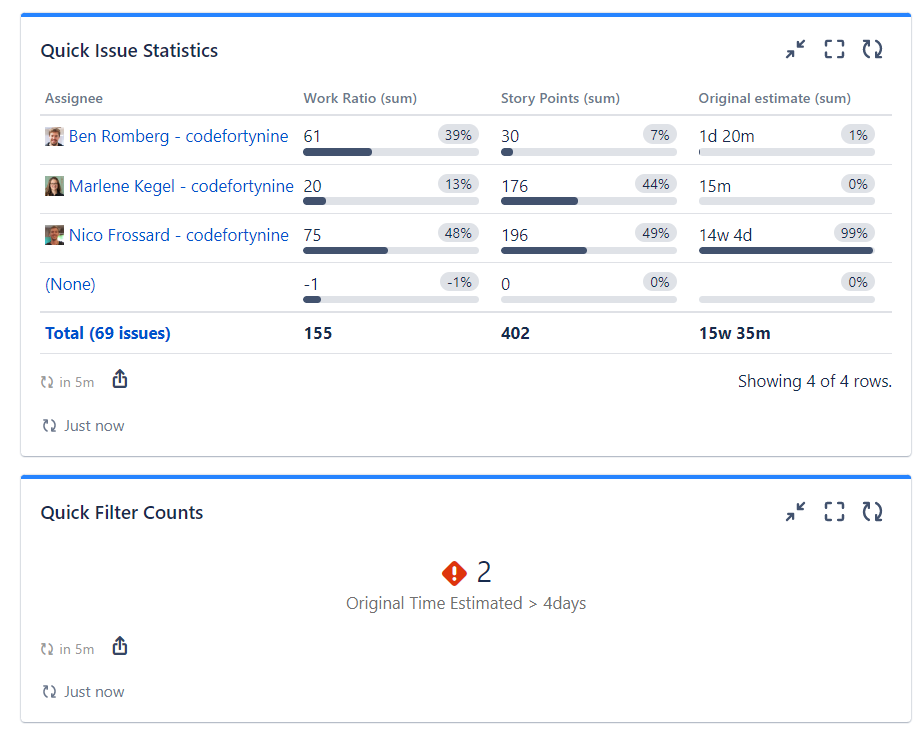The image size is (921, 735).
Task: Expand Quick Issue Statistics to fullscreen
Action: [834, 48]
